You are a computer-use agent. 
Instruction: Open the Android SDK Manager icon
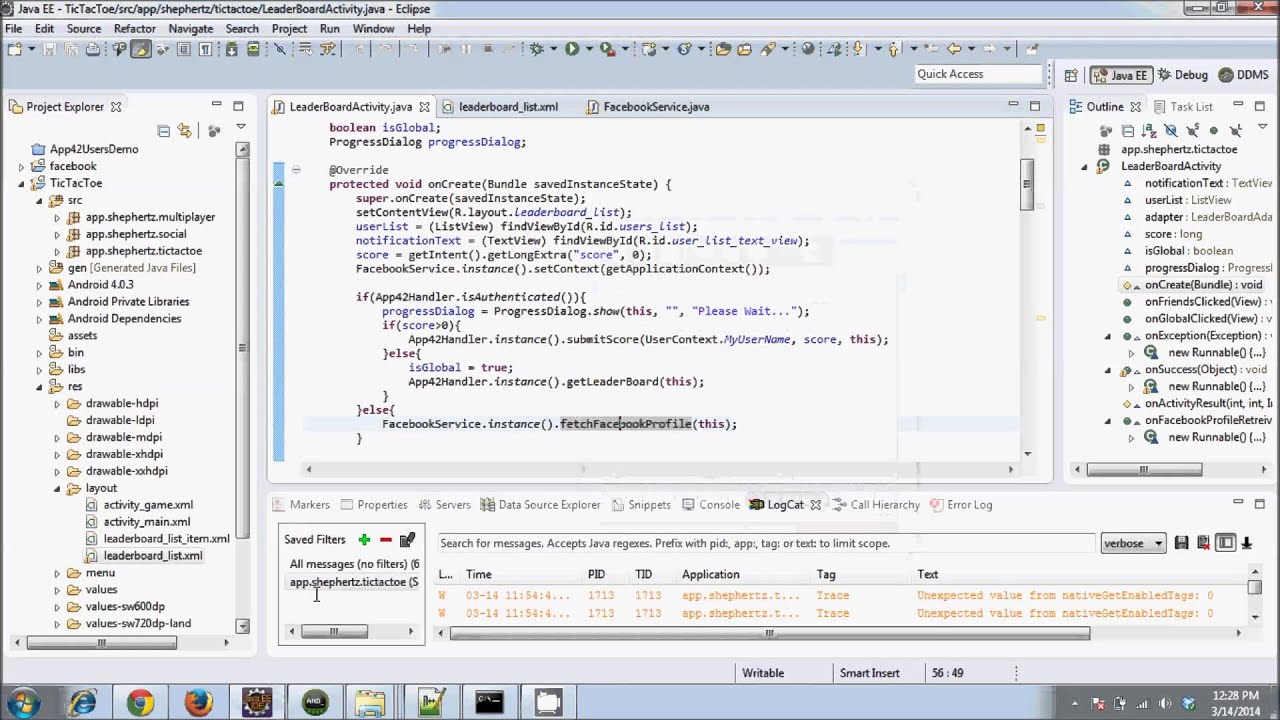pos(231,49)
